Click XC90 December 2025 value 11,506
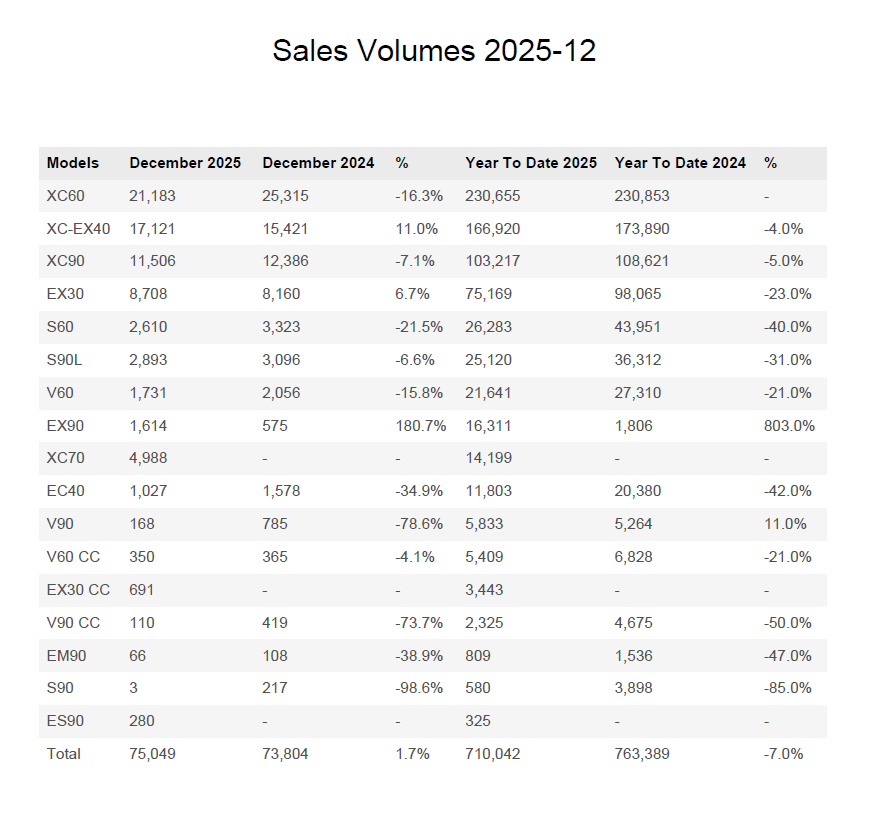Image resolution: width=879 pixels, height=830 pixels. [152, 261]
